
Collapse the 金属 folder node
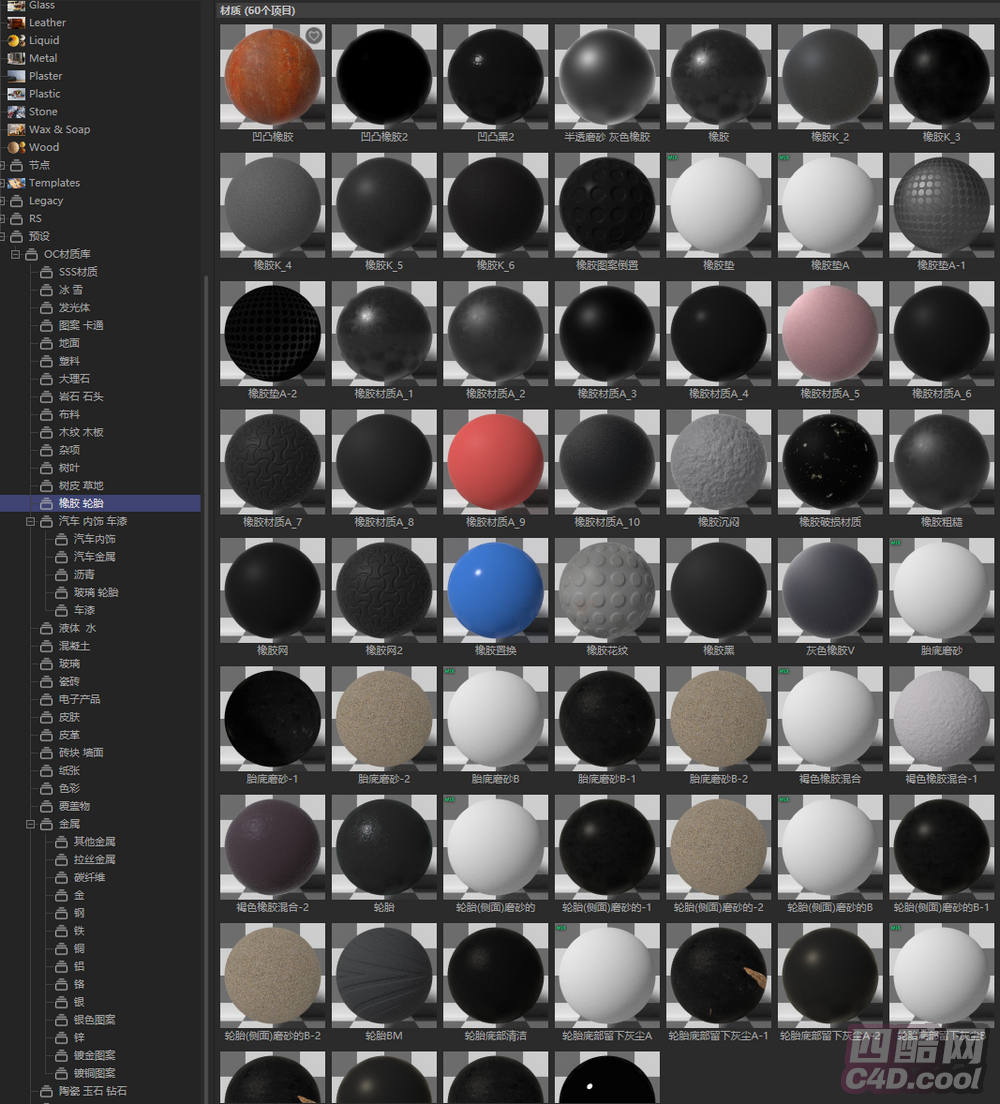30,824
